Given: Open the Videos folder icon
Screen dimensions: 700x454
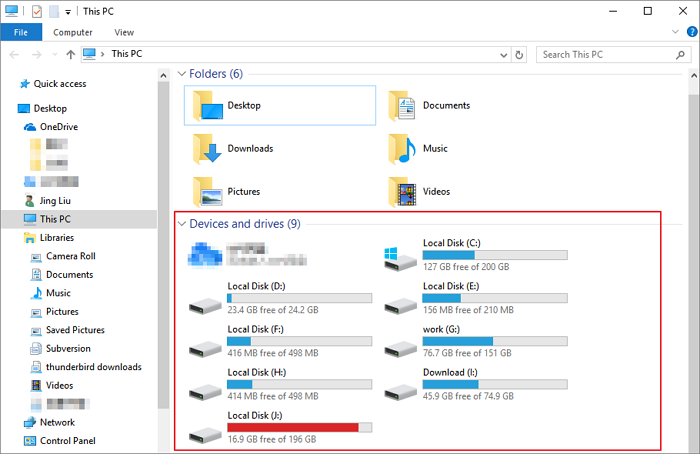Looking at the screenshot, I should (402, 191).
